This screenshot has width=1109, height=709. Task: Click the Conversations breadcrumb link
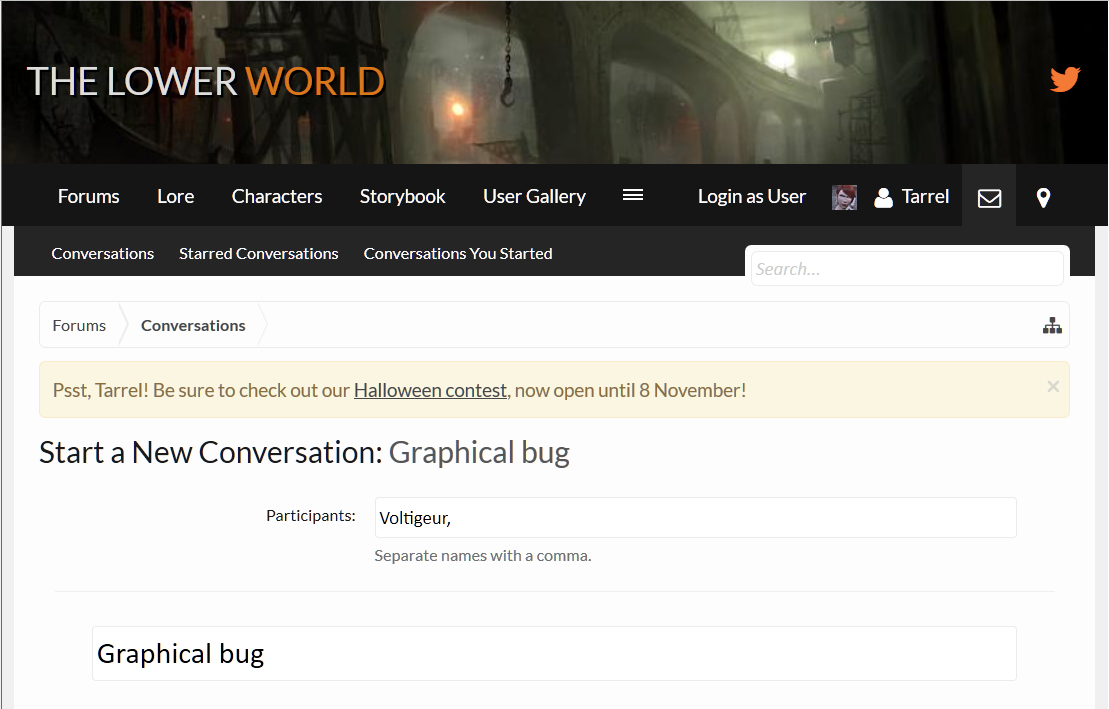(193, 325)
